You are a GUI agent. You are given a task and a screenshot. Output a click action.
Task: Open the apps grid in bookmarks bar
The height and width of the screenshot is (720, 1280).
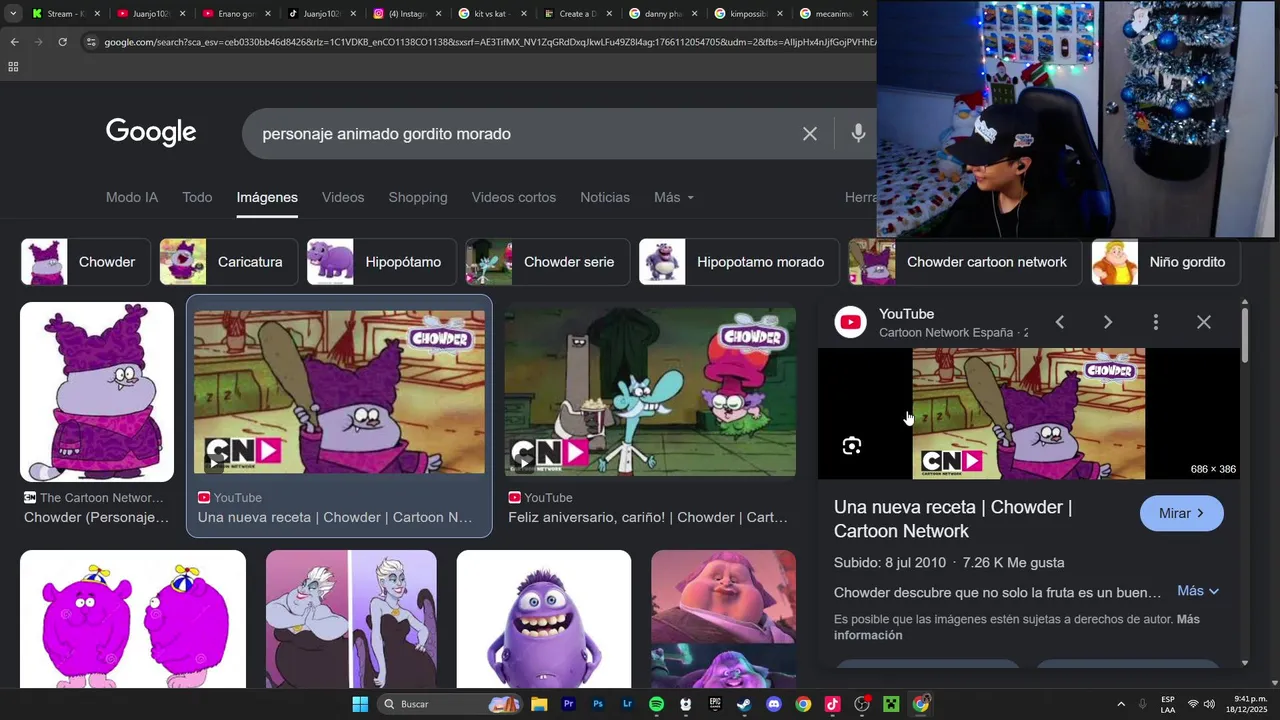click(x=13, y=67)
